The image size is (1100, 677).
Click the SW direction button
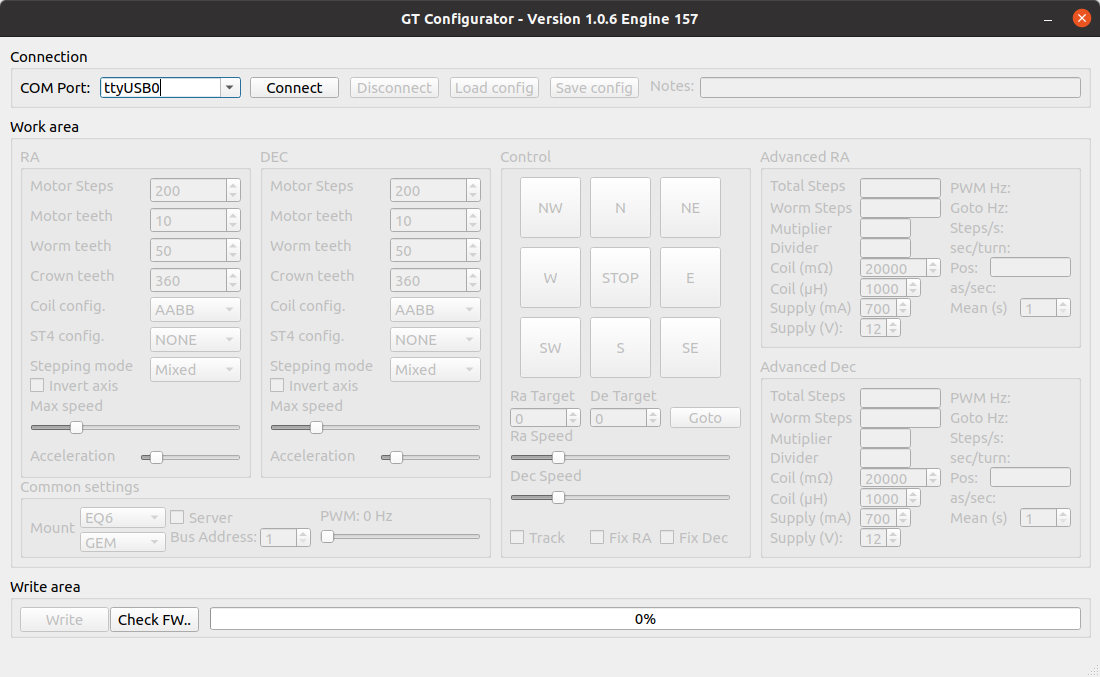point(550,348)
